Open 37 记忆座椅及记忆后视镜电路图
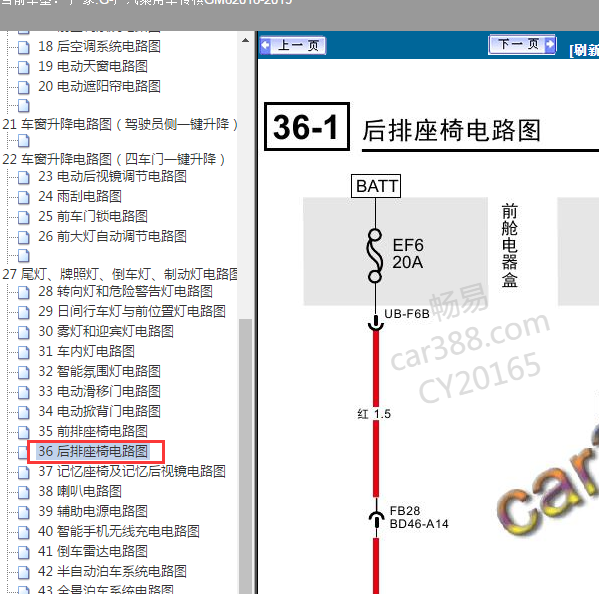Image resolution: width=599 pixels, height=594 pixels. pos(132,471)
